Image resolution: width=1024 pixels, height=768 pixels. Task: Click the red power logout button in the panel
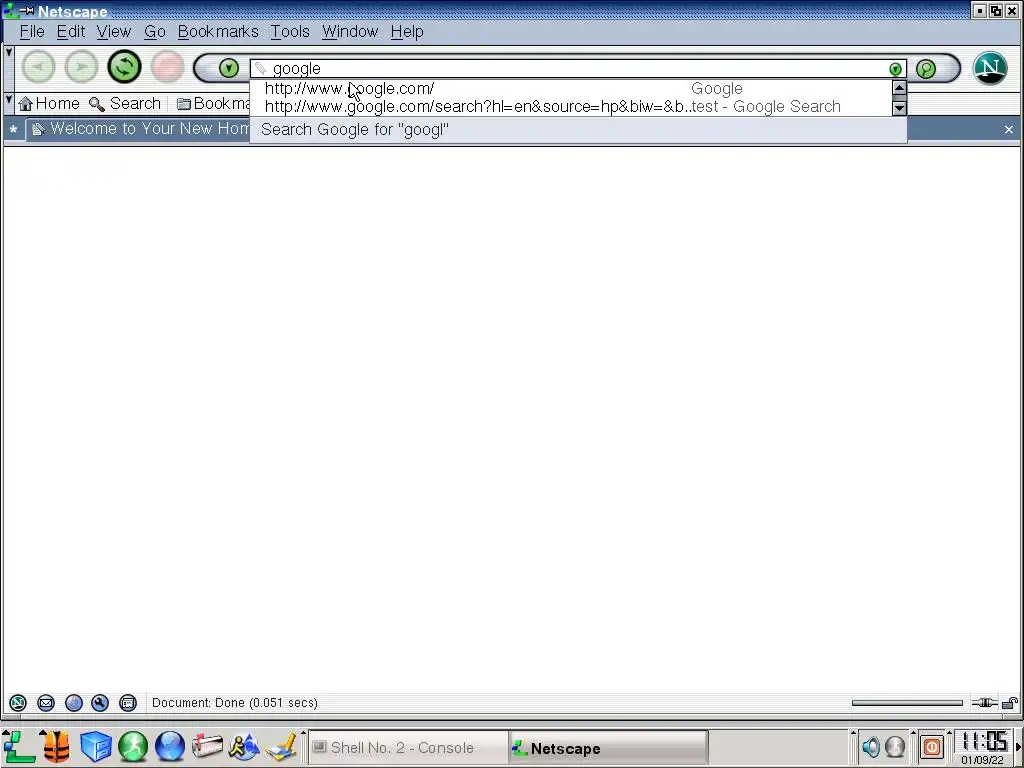(x=931, y=746)
